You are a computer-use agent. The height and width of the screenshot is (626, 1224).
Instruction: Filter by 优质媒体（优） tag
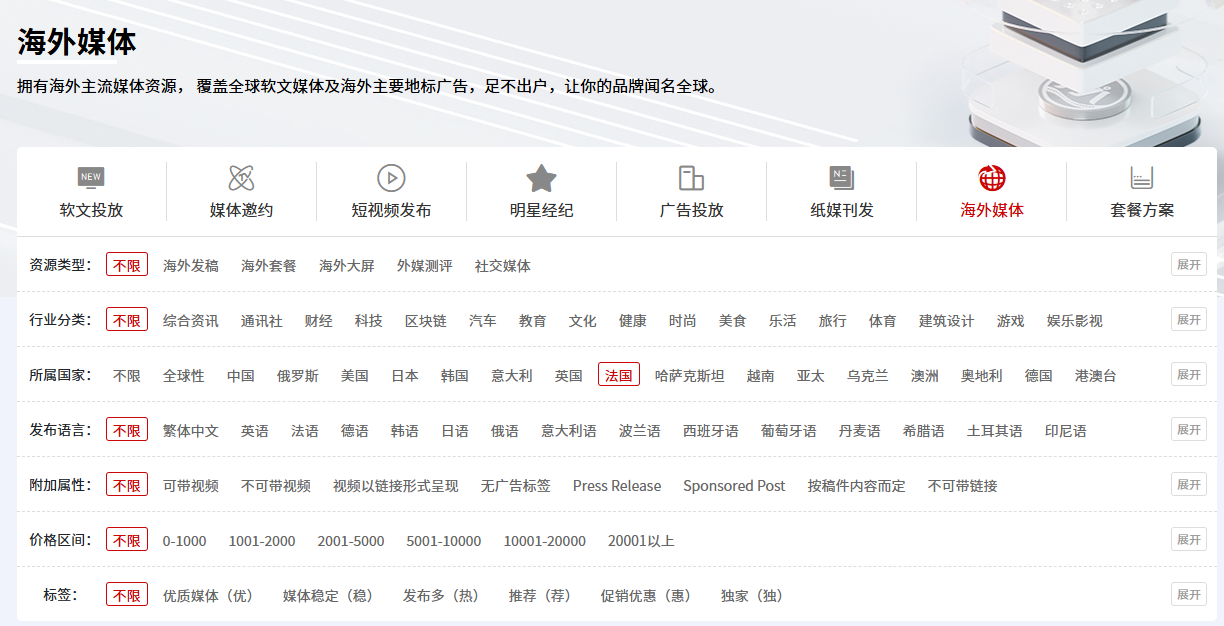208,596
